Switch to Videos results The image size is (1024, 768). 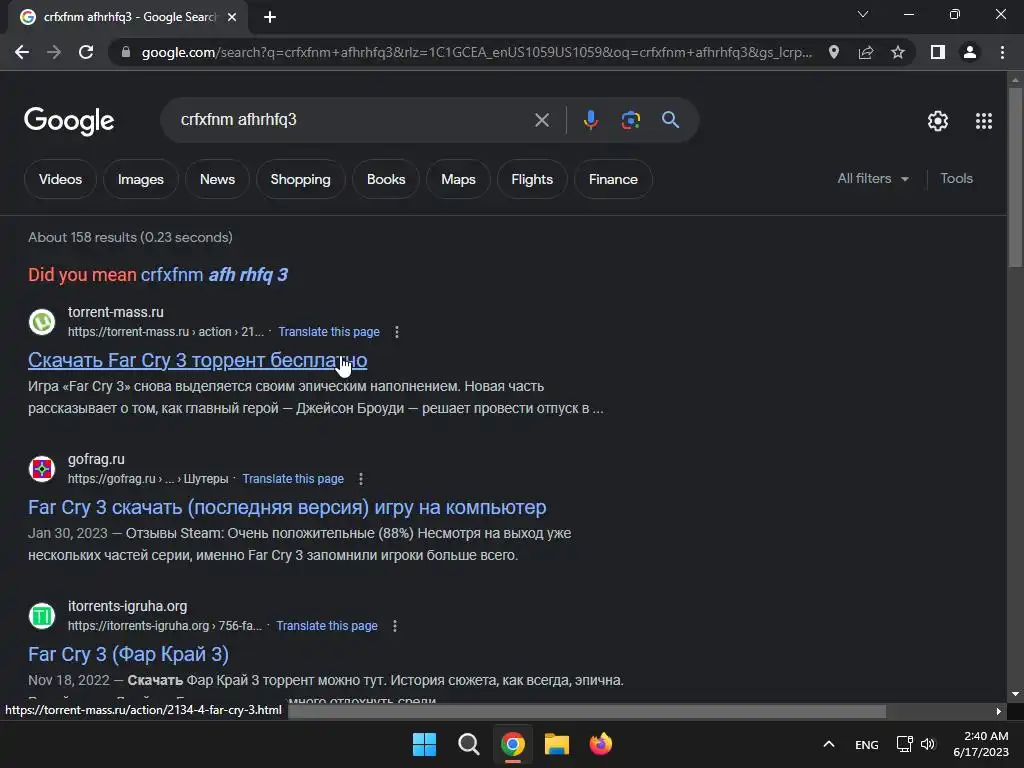coord(60,179)
